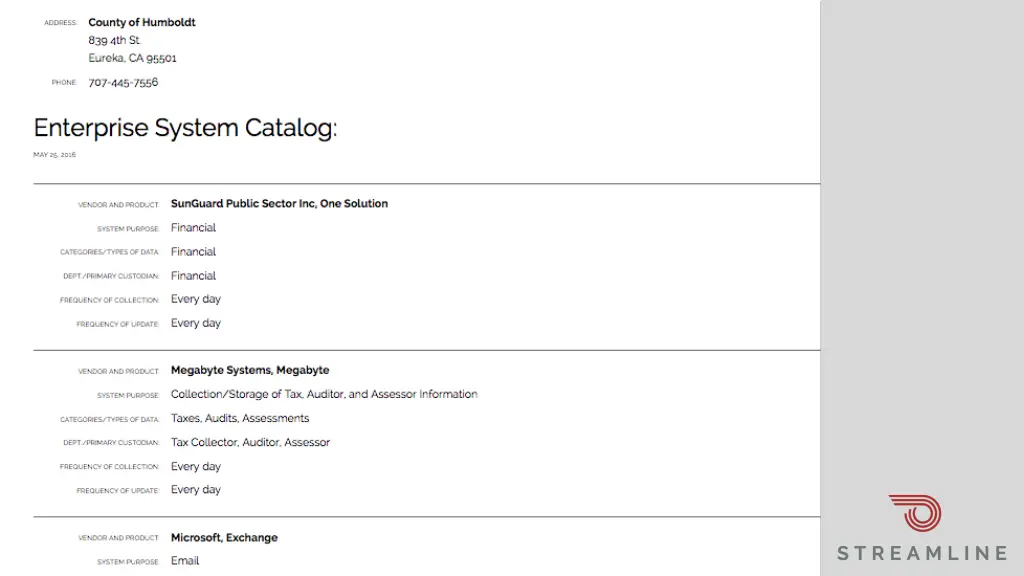This screenshot has height=576, width=1024.
Task: Select the Megabyte system purpose description
Action: [x=324, y=394]
